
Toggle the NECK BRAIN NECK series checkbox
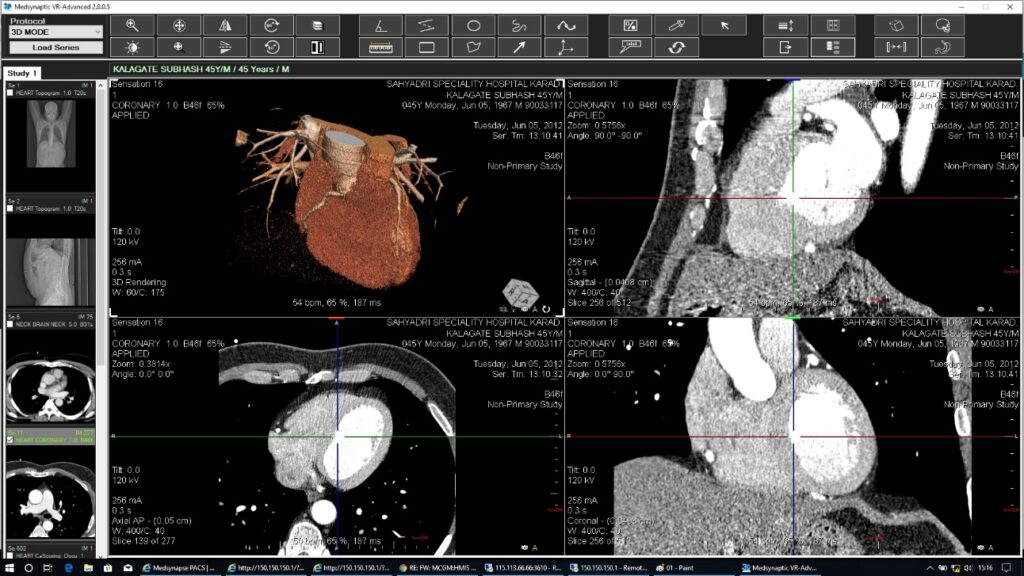(11, 325)
